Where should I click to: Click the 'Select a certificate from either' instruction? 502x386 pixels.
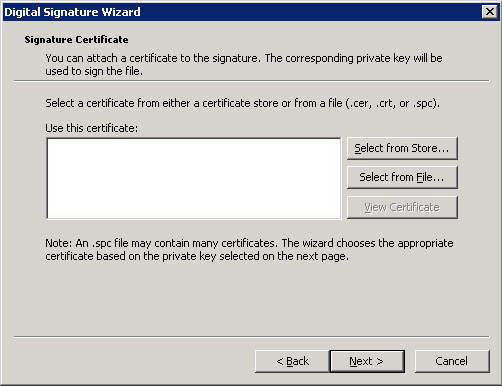(x=243, y=103)
